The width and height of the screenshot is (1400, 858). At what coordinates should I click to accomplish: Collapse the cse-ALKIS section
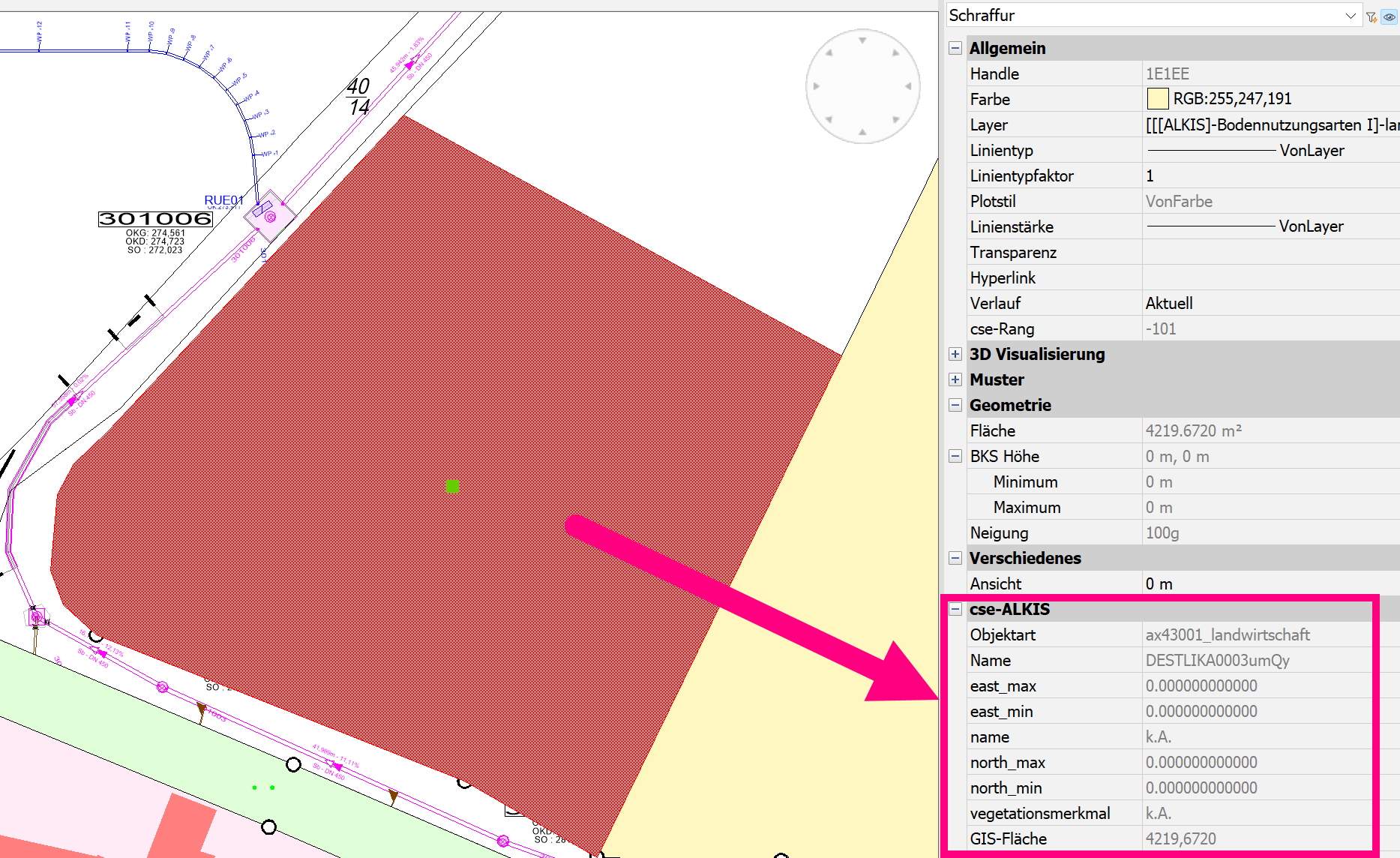point(955,609)
